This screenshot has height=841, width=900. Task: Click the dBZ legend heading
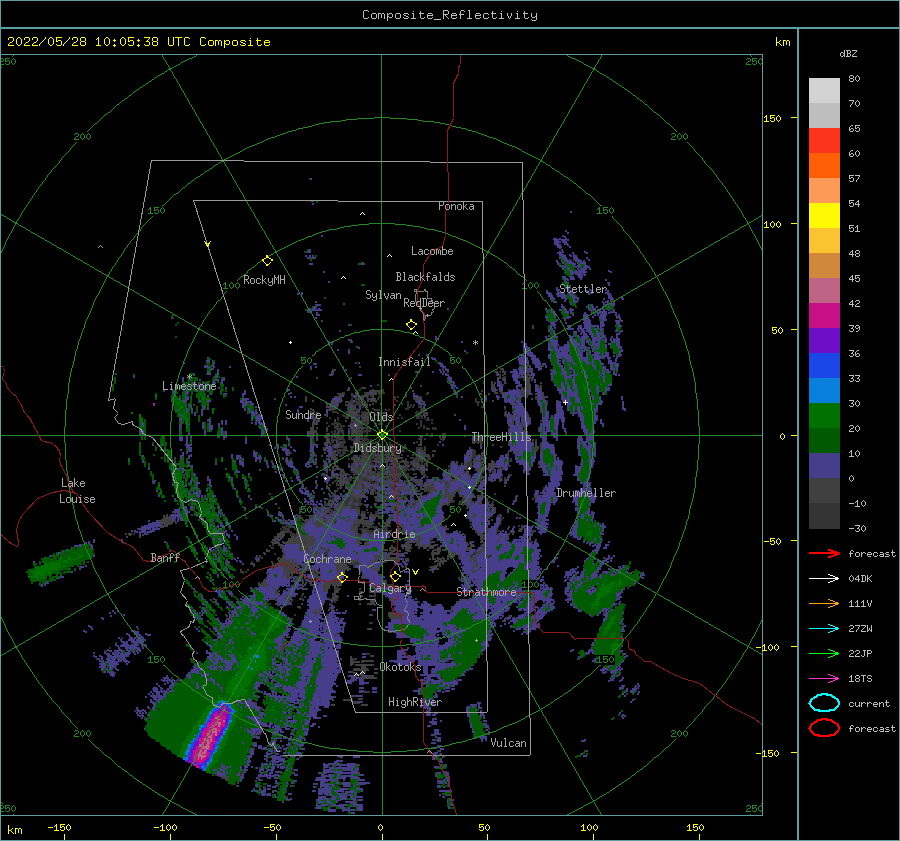[x=848, y=53]
